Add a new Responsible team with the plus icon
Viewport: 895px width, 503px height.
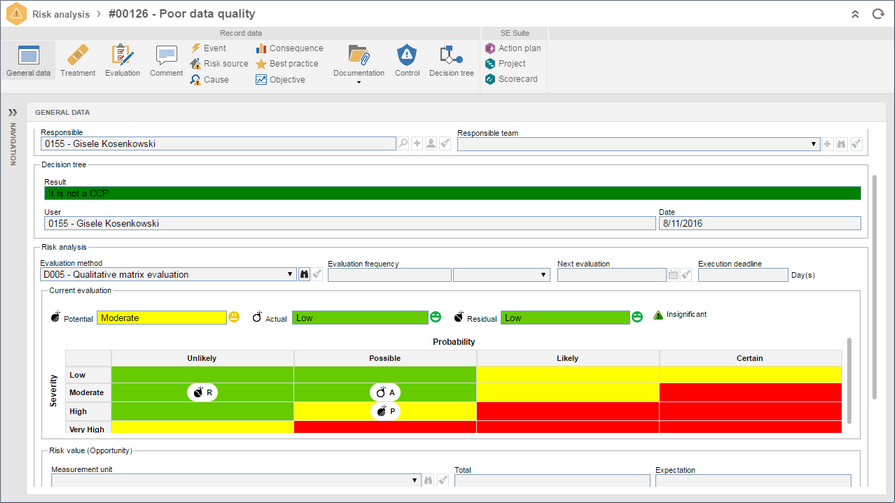827,144
